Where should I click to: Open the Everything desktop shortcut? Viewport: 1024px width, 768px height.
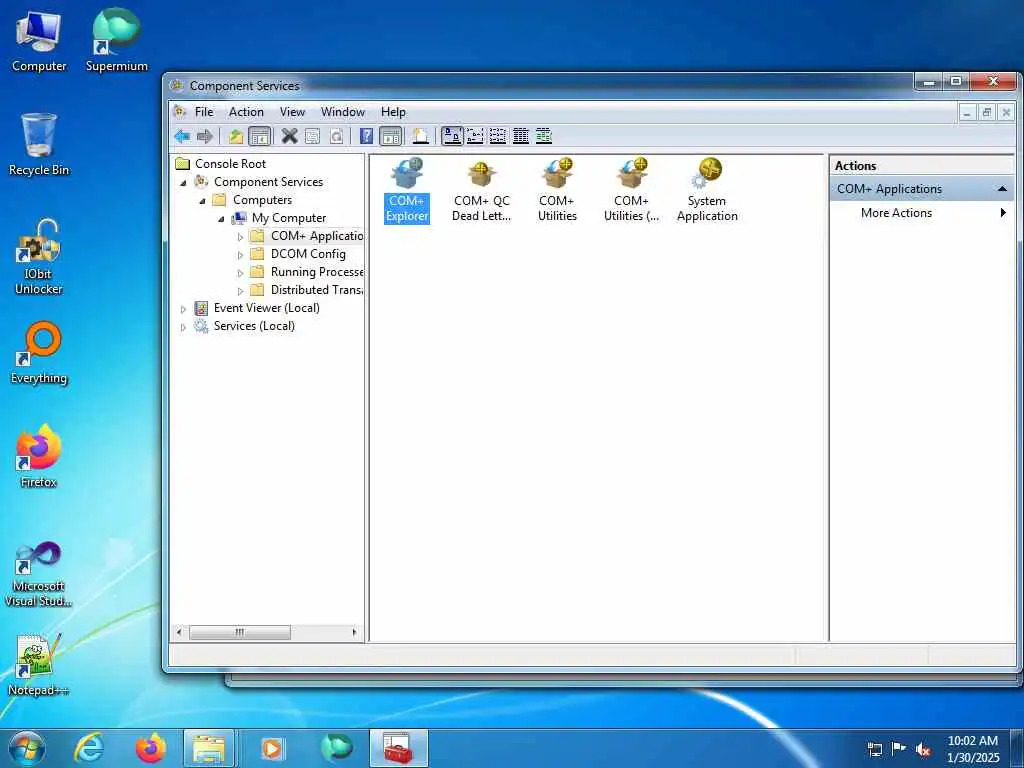point(39,353)
